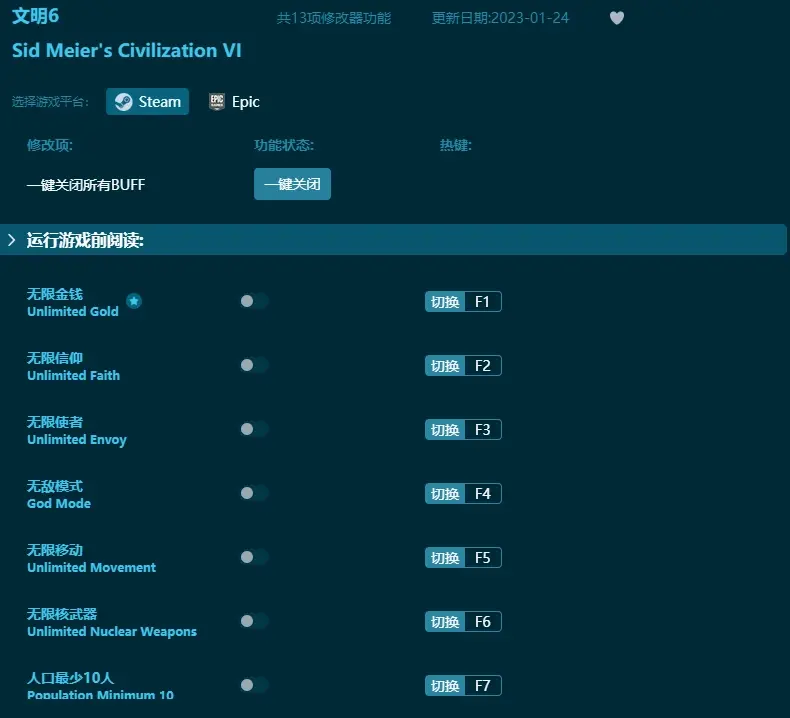Click the 无限使者 Unlimited Envoy label

pyautogui.click(x=77, y=430)
